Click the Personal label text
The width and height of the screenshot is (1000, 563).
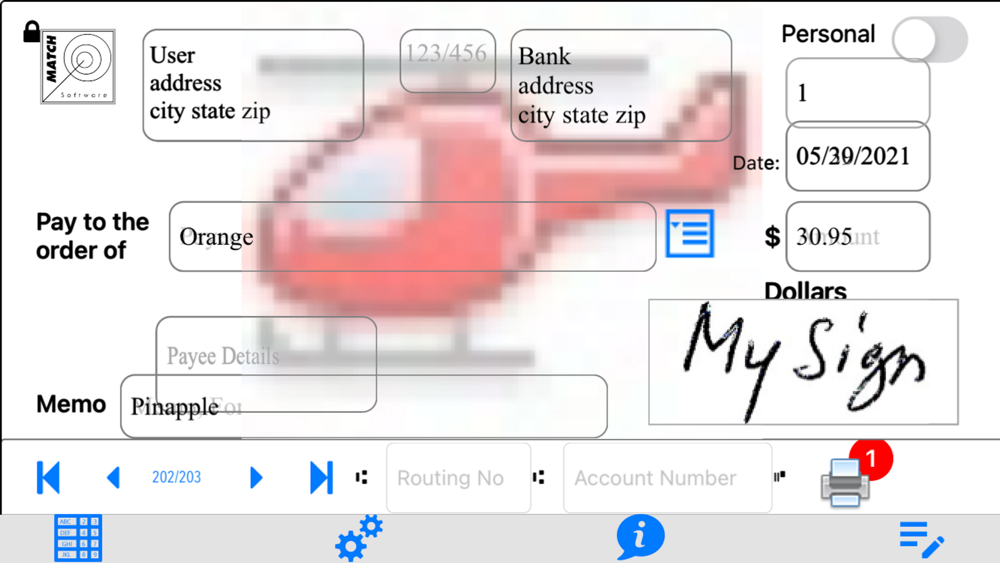(828, 34)
